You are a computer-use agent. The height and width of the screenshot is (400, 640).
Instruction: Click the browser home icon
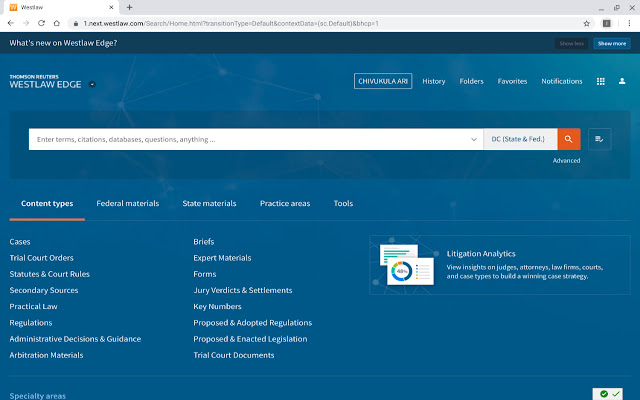tap(58, 22)
